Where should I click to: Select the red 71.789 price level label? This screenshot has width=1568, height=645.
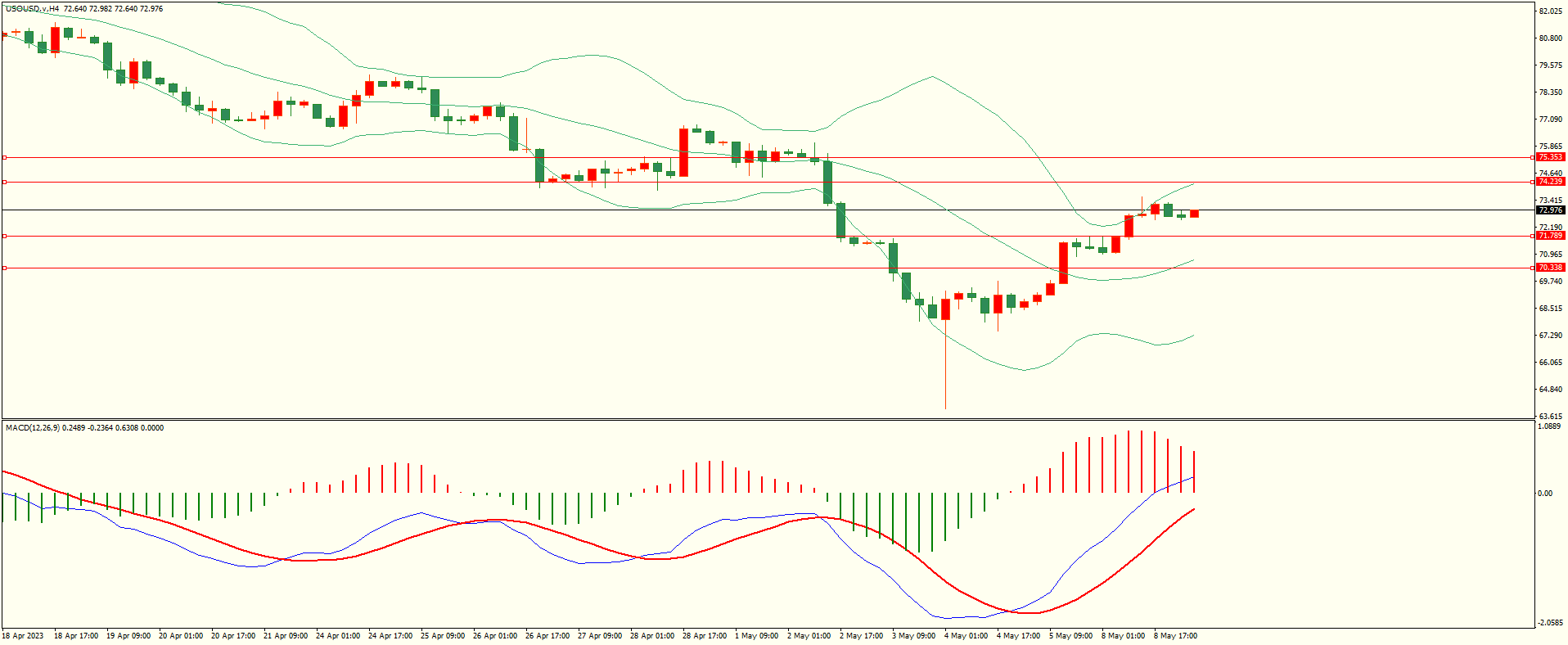coord(1550,236)
